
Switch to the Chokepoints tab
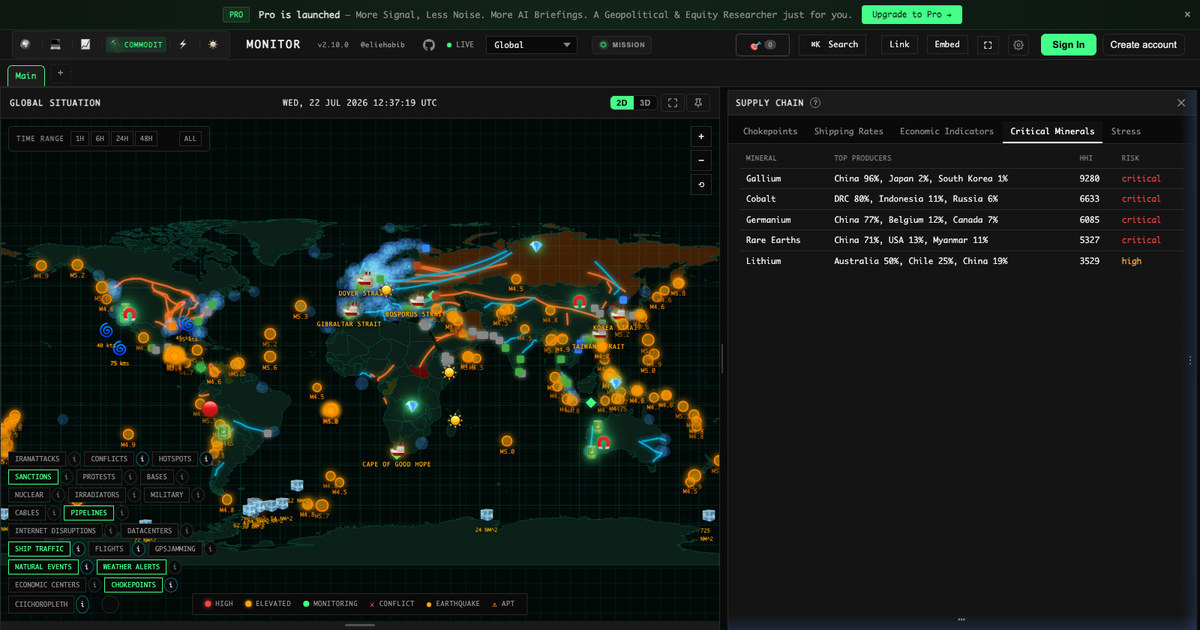click(x=770, y=131)
